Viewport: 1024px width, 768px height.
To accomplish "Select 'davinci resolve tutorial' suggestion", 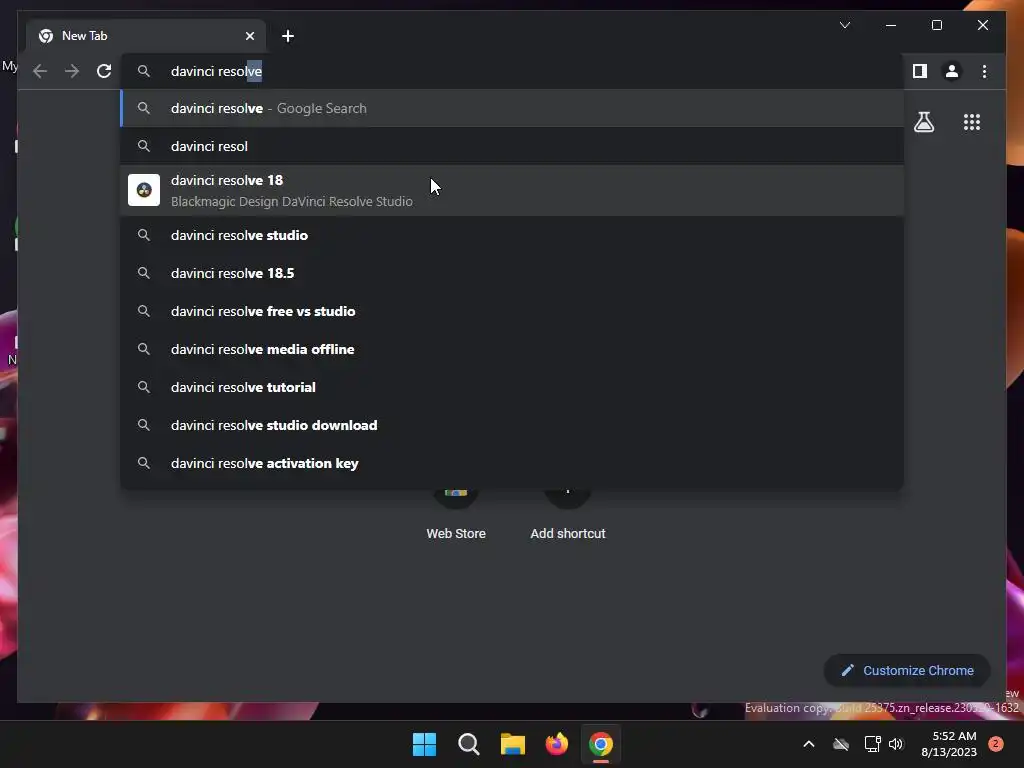I will click(513, 387).
